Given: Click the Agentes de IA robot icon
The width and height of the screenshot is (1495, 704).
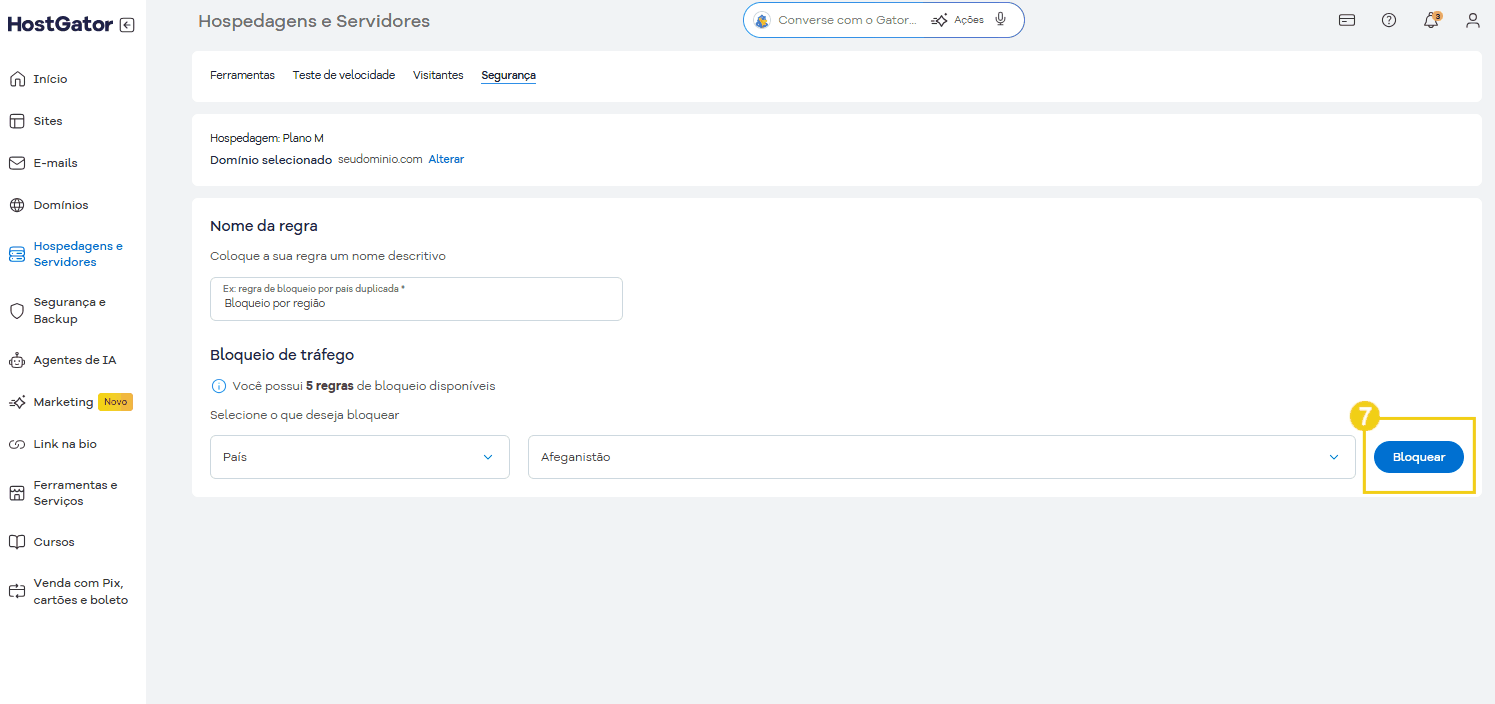Looking at the screenshot, I should coord(16,359).
